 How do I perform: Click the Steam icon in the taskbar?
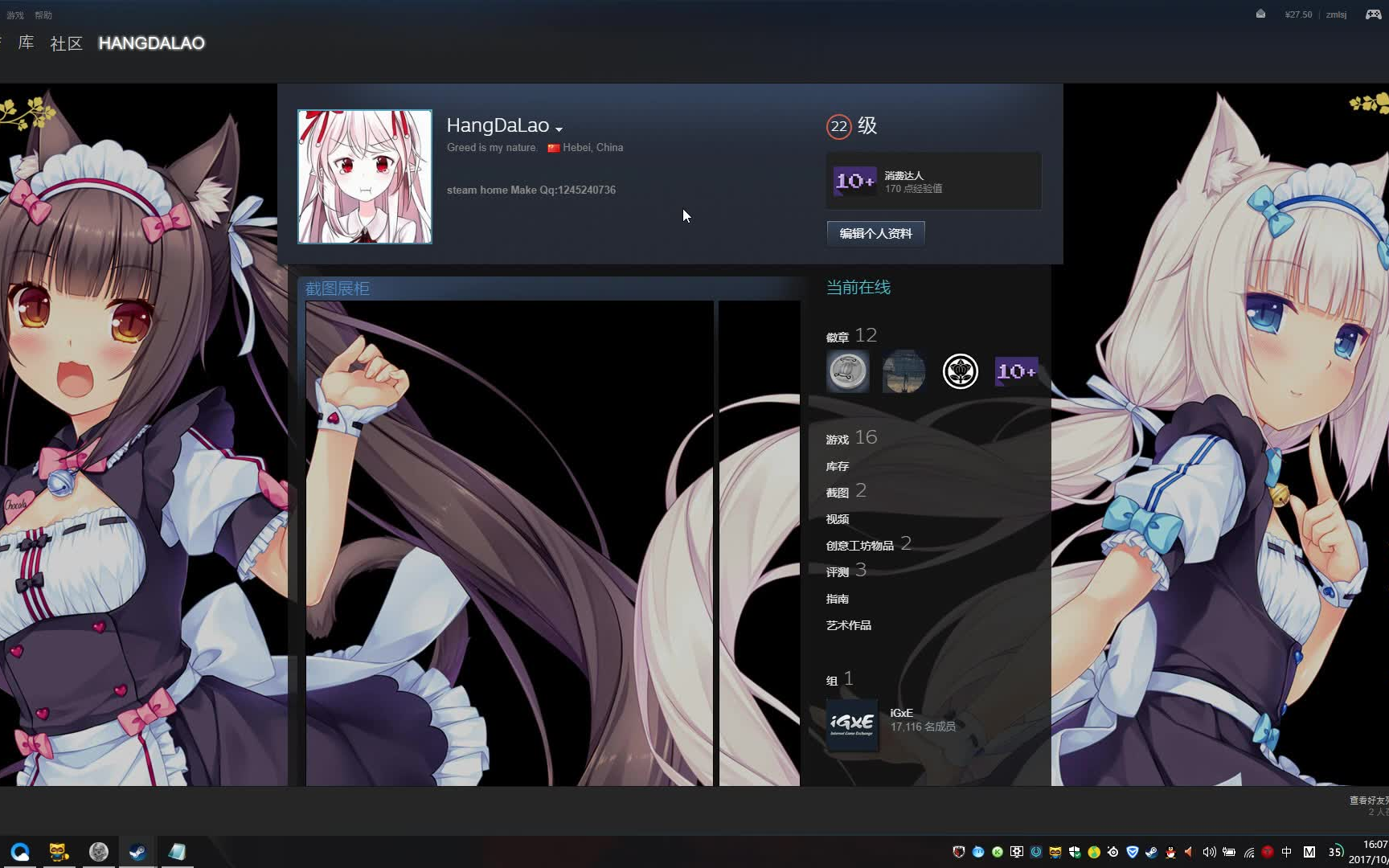tap(137, 852)
